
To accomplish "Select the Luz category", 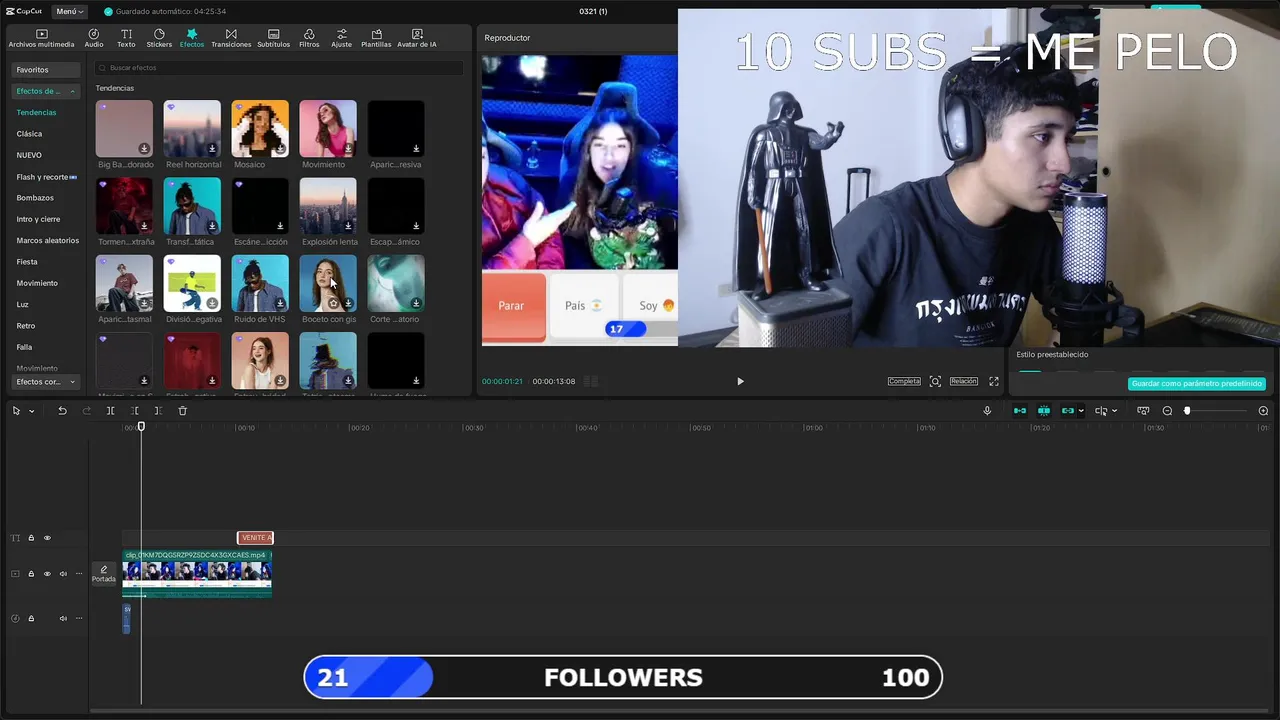I will (22, 304).
